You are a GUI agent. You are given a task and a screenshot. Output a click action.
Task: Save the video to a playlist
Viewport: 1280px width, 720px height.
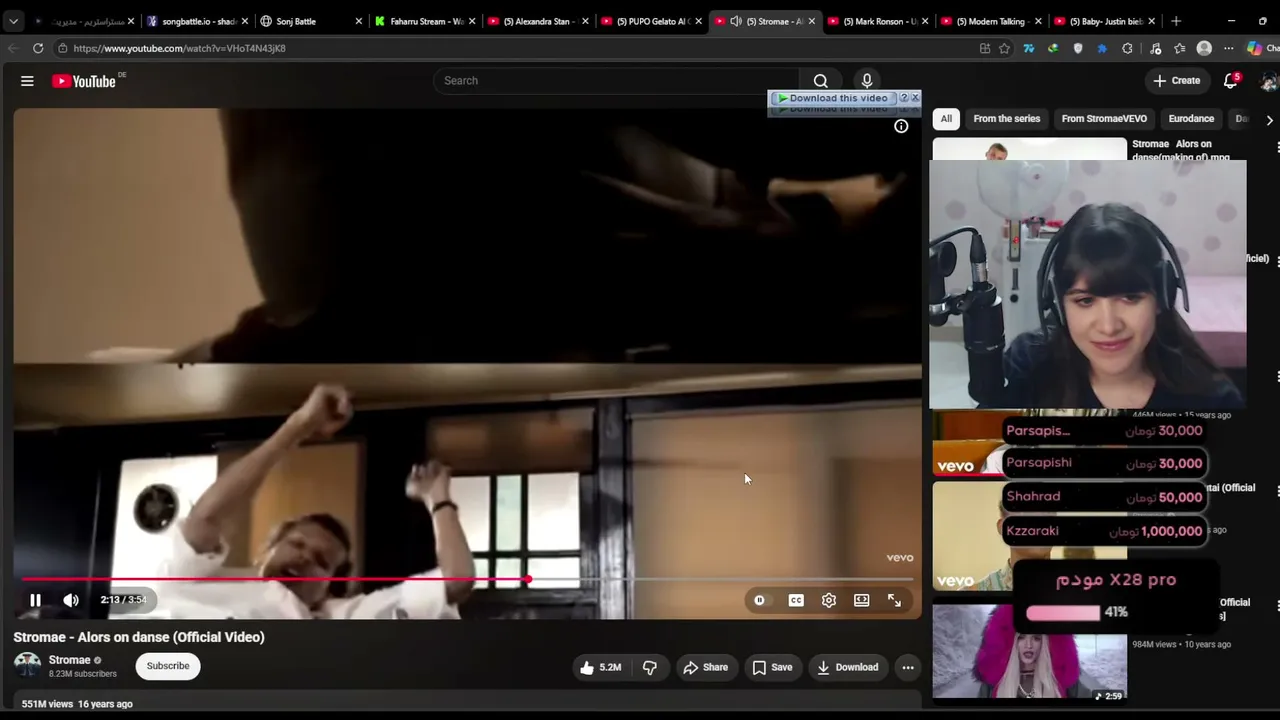point(772,667)
